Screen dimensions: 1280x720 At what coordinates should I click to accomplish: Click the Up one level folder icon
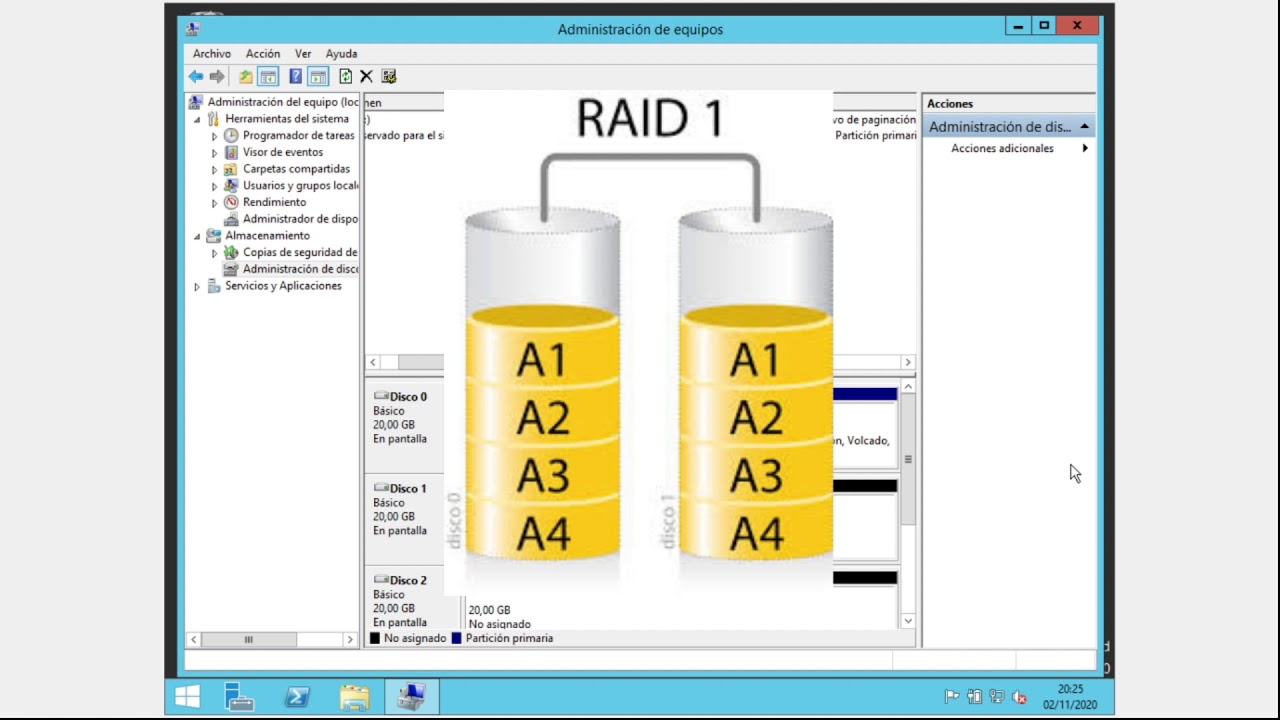tap(246, 76)
